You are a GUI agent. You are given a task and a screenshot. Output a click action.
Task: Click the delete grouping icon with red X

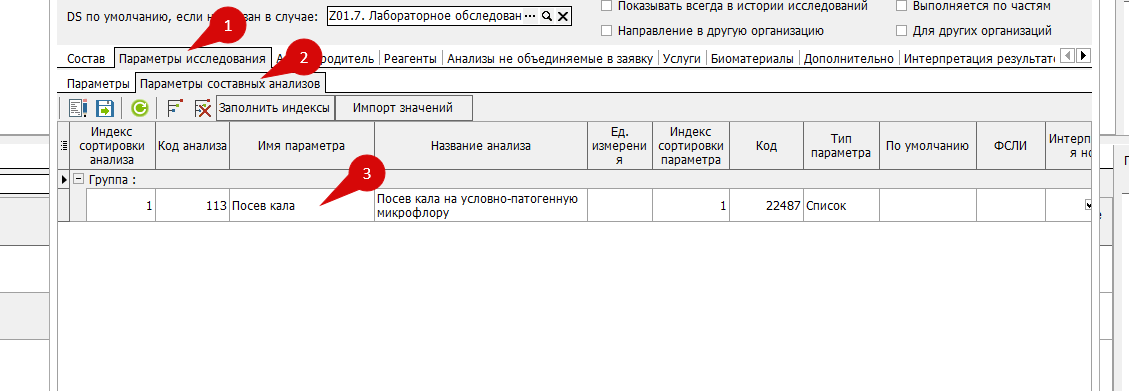pos(202,108)
